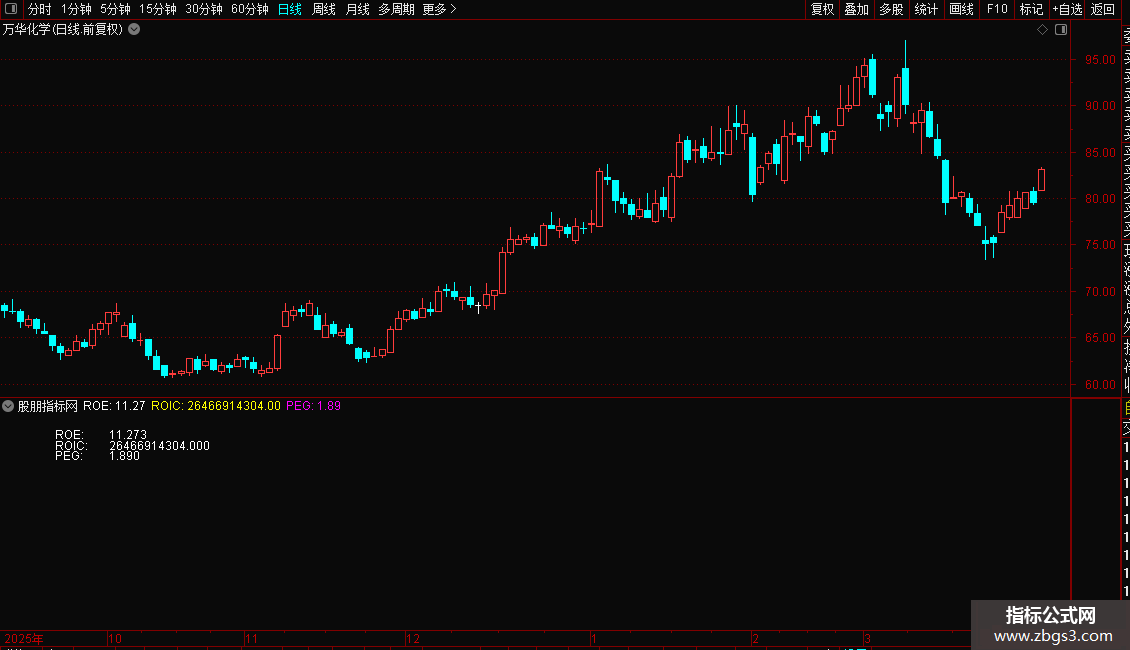Screen dimensions: 1130x650
Task: Click the 60.00 price axis label
Action: click(1100, 385)
